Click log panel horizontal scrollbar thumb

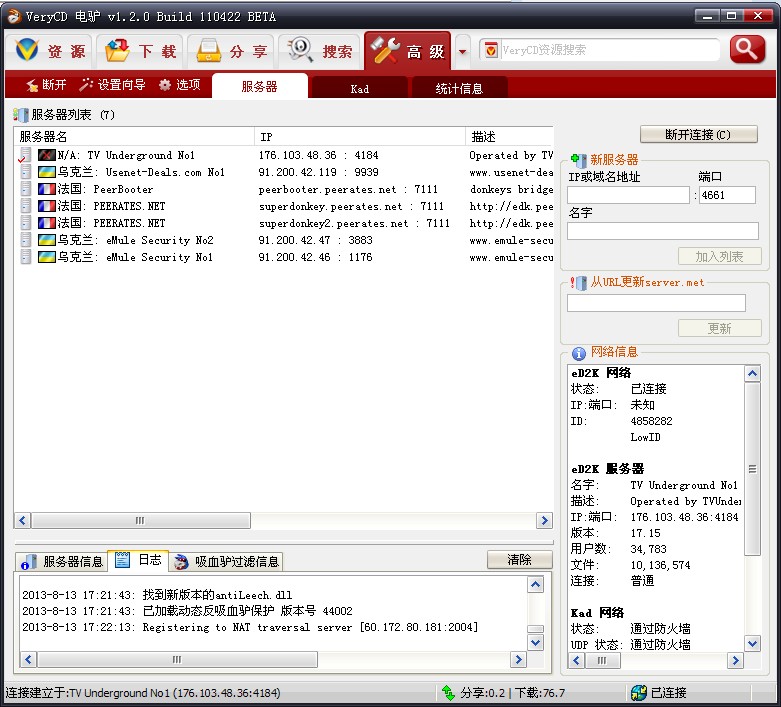point(177,660)
